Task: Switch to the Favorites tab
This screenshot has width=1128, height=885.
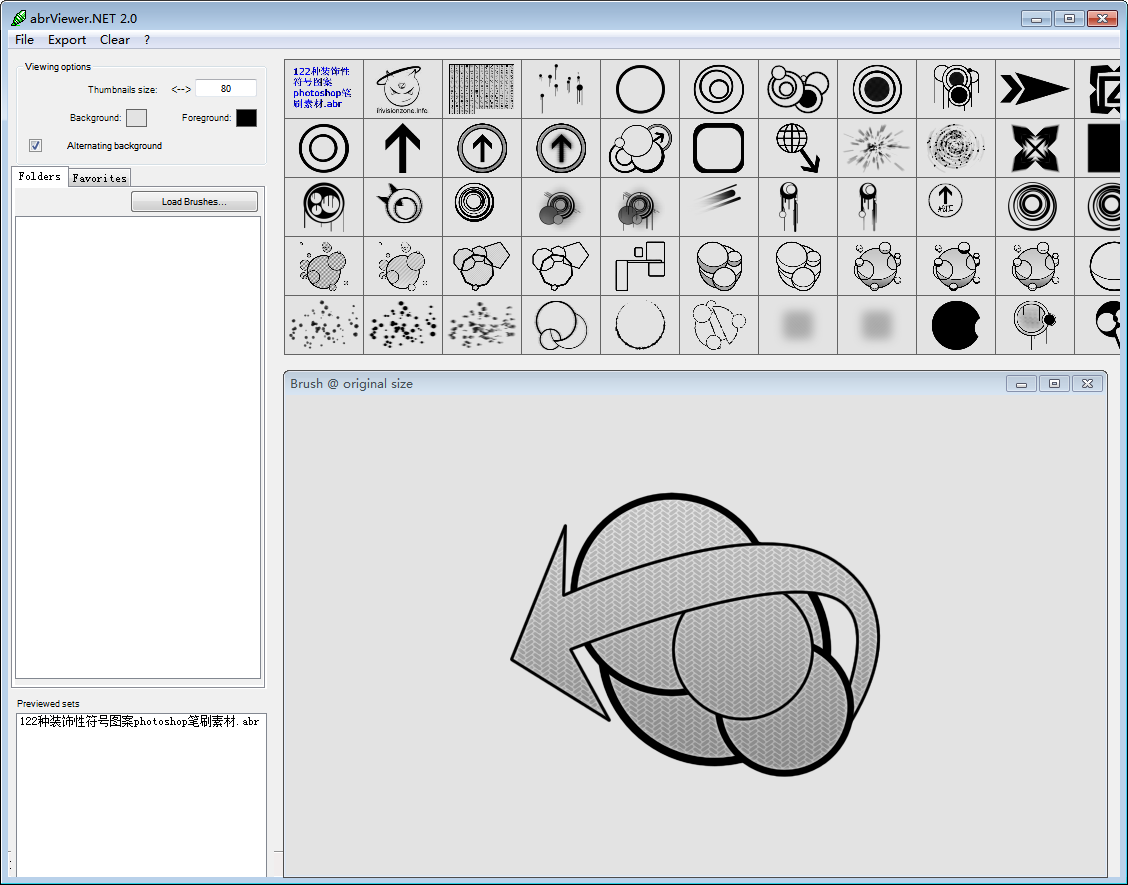Action: [x=100, y=178]
